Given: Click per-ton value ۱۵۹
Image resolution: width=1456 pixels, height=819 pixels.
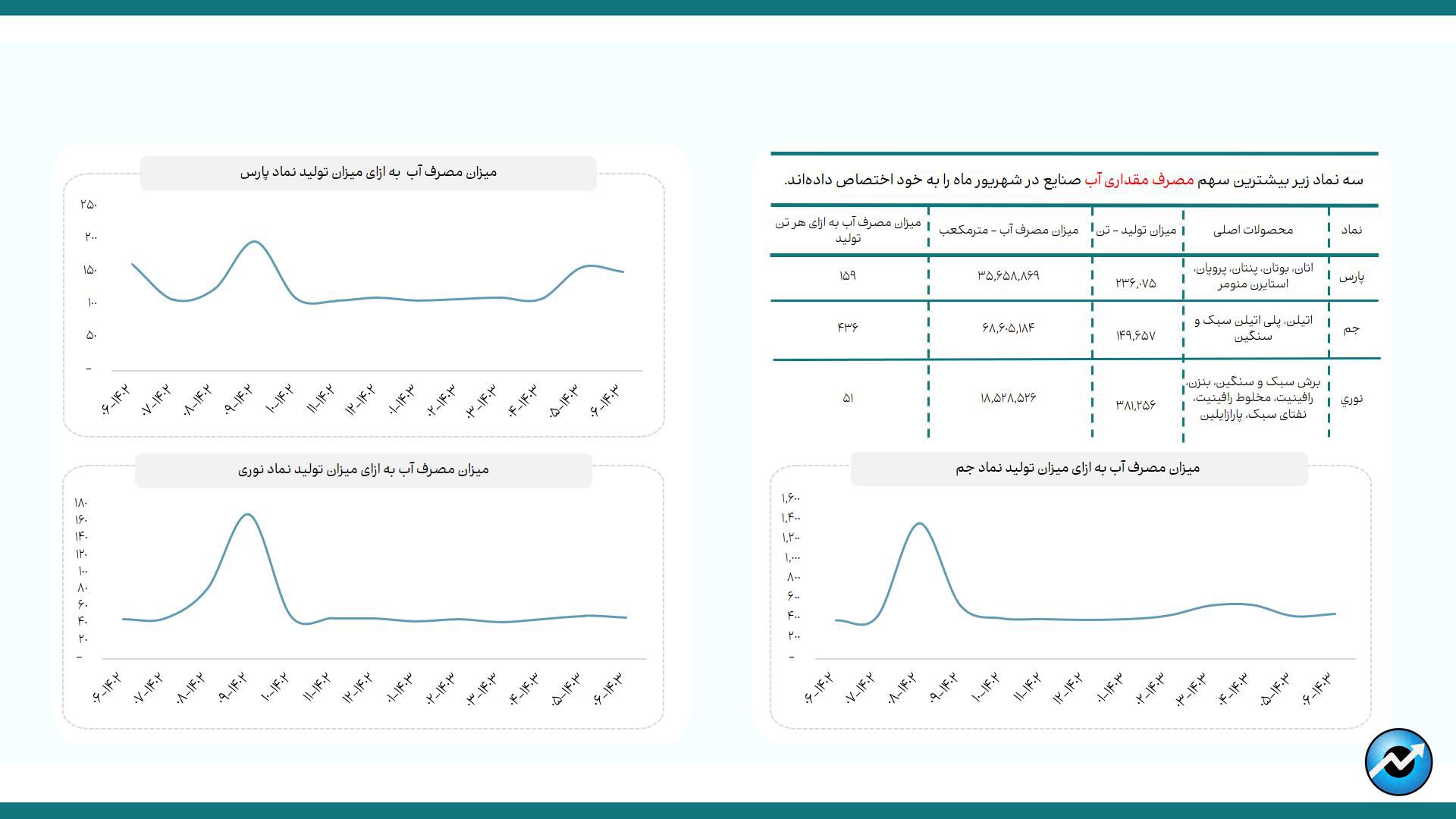Looking at the screenshot, I should [848, 275].
